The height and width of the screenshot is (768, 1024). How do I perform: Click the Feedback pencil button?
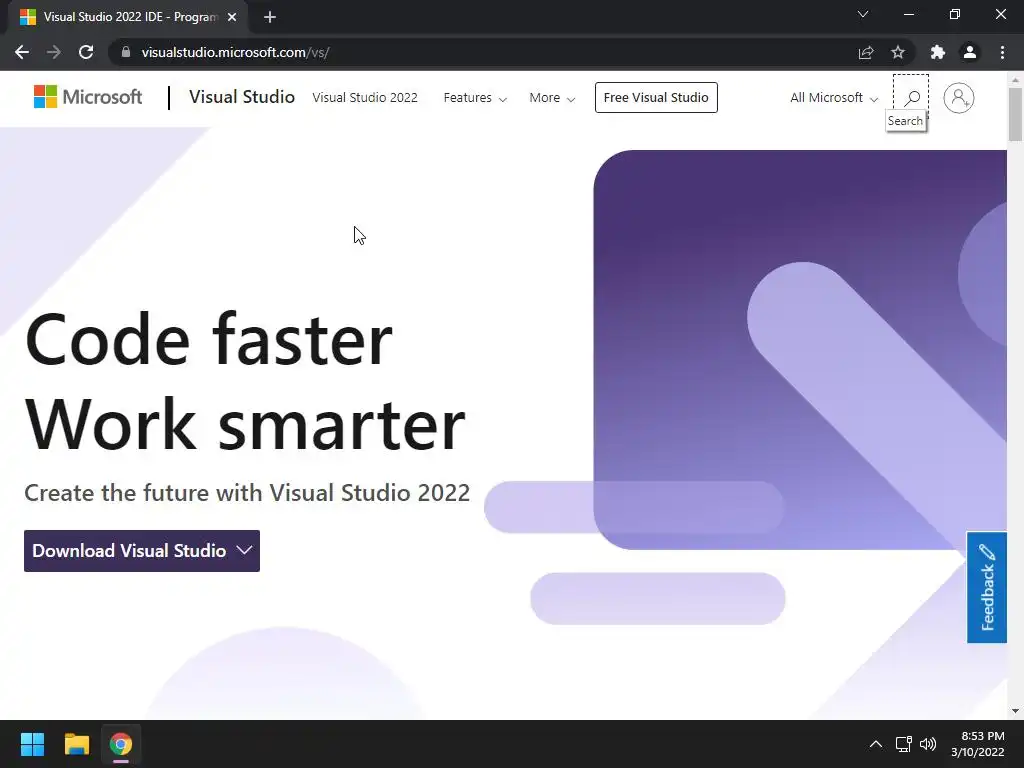987,587
